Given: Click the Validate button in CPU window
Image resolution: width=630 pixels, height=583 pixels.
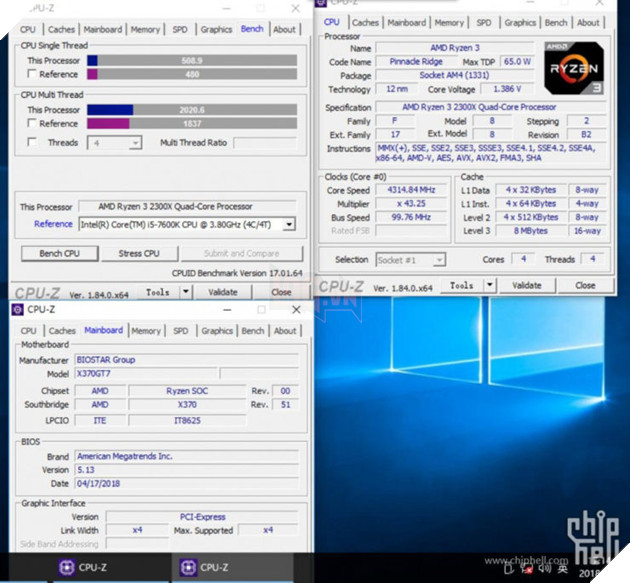Looking at the screenshot, I should coord(527,285).
